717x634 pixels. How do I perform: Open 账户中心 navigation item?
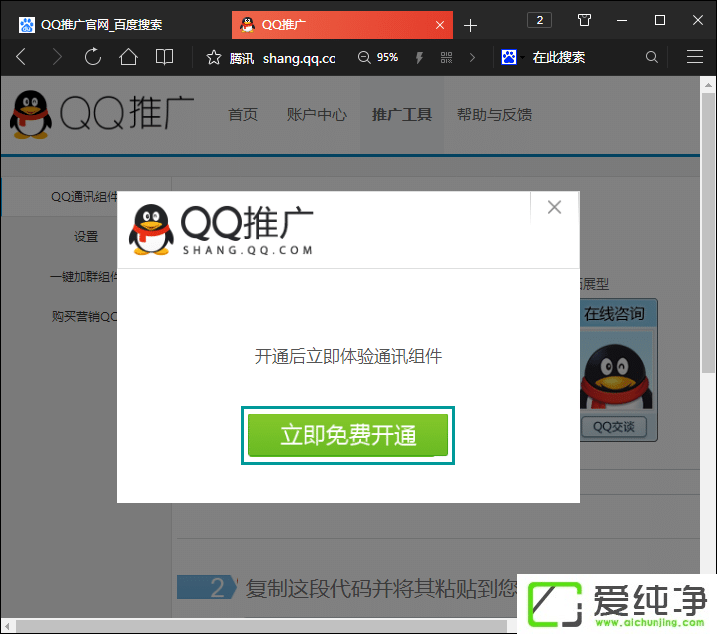[x=316, y=115]
